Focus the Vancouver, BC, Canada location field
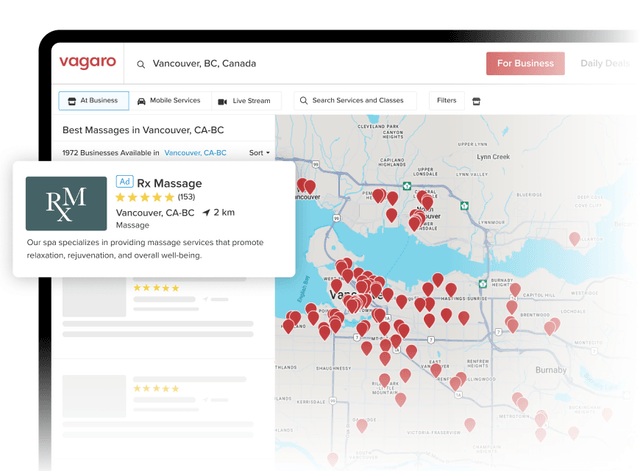 pyautogui.click(x=204, y=64)
